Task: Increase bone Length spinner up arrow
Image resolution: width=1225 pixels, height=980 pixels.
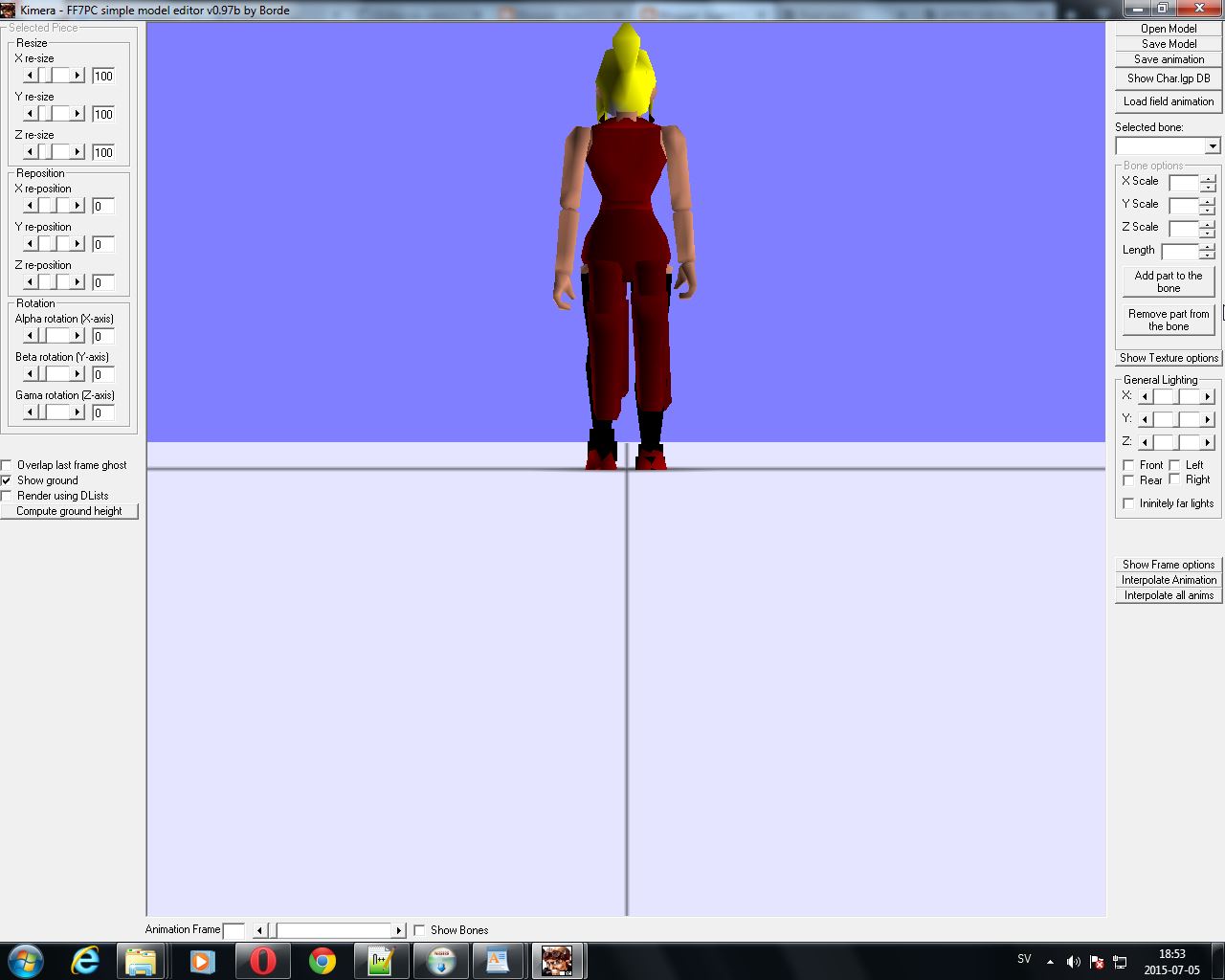Action: (1208, 248)
